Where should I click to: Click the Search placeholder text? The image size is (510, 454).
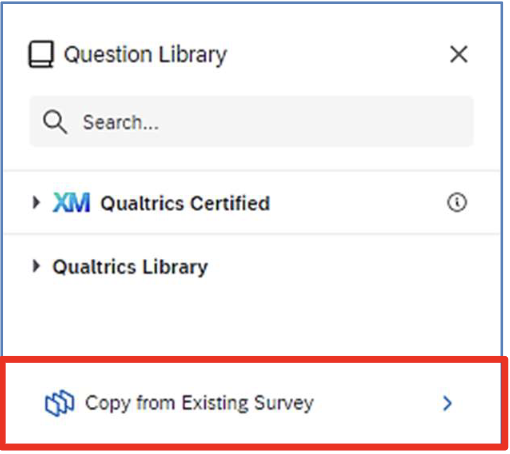[x=121, y=122]
